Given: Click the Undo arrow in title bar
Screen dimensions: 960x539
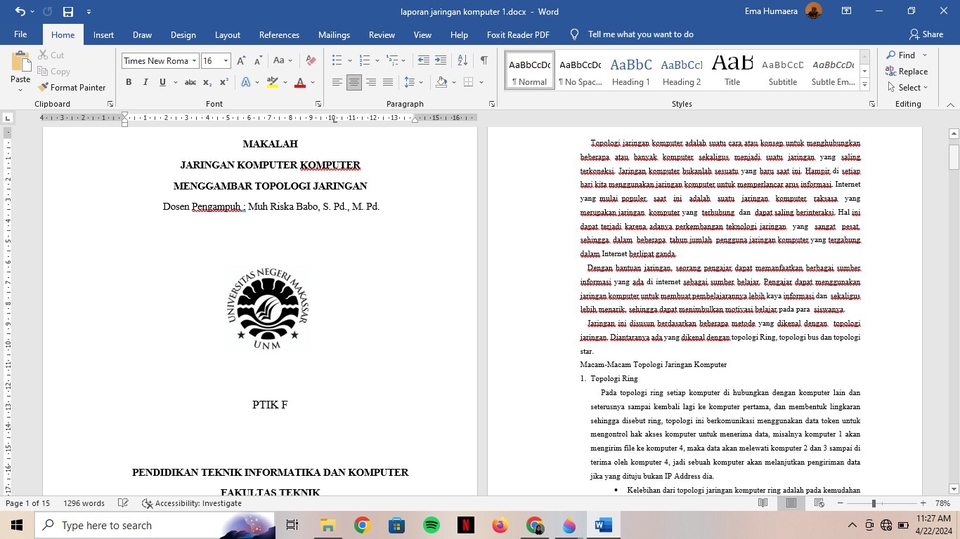Looking at the screenshot, I should (20, 12).
